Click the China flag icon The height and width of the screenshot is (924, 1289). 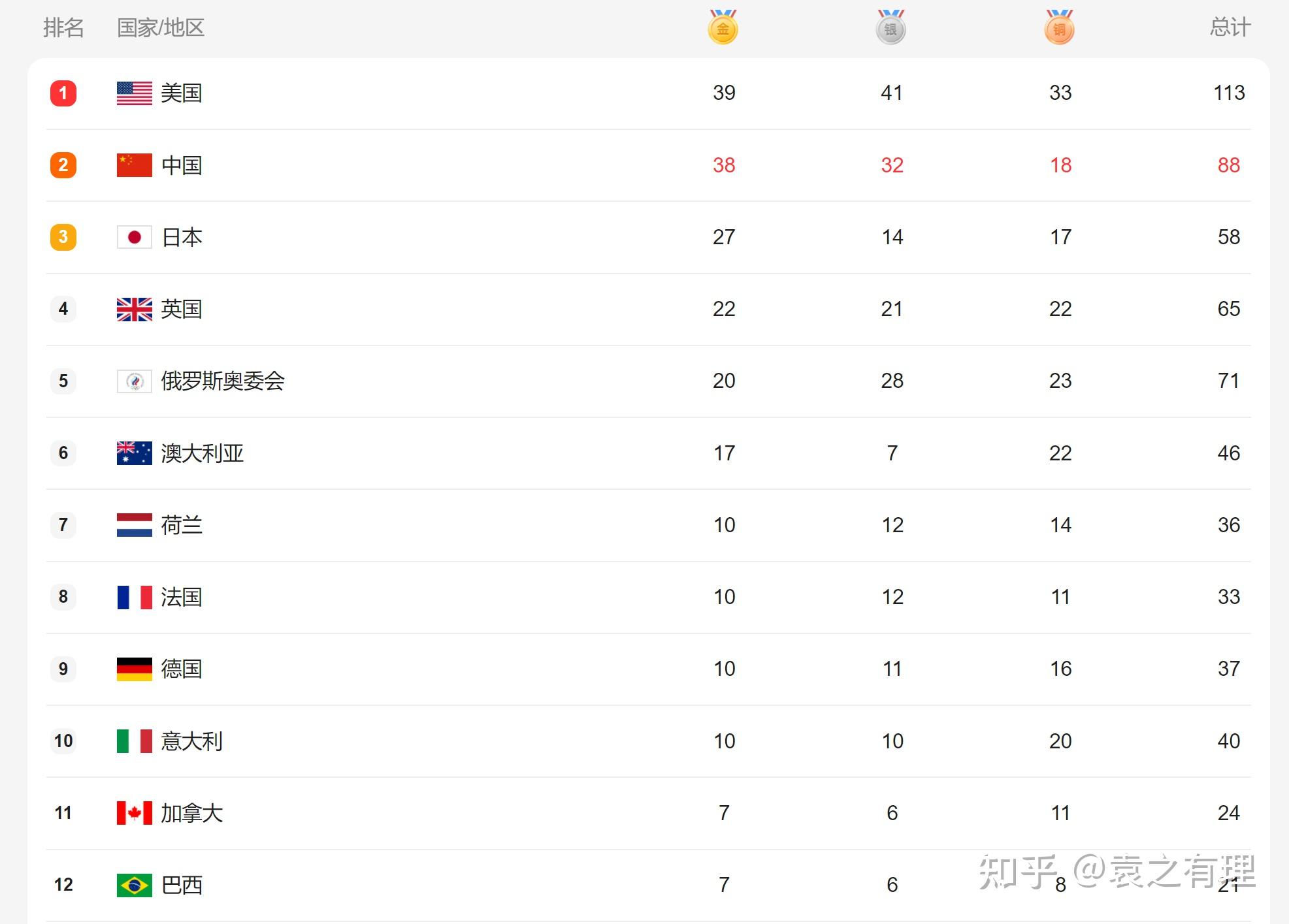point(134,165)
